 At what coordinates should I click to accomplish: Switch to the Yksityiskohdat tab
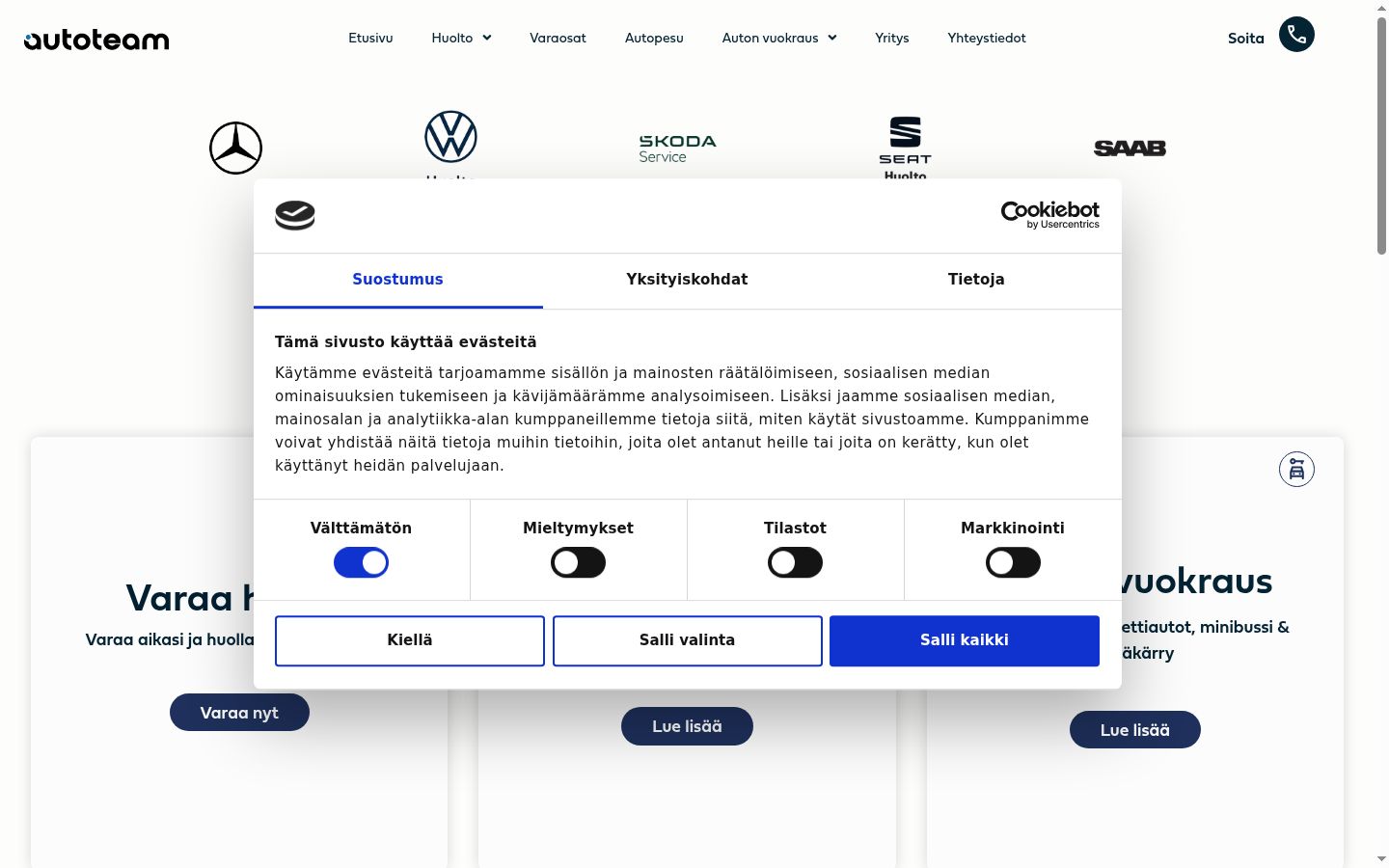tap(687, 280)
